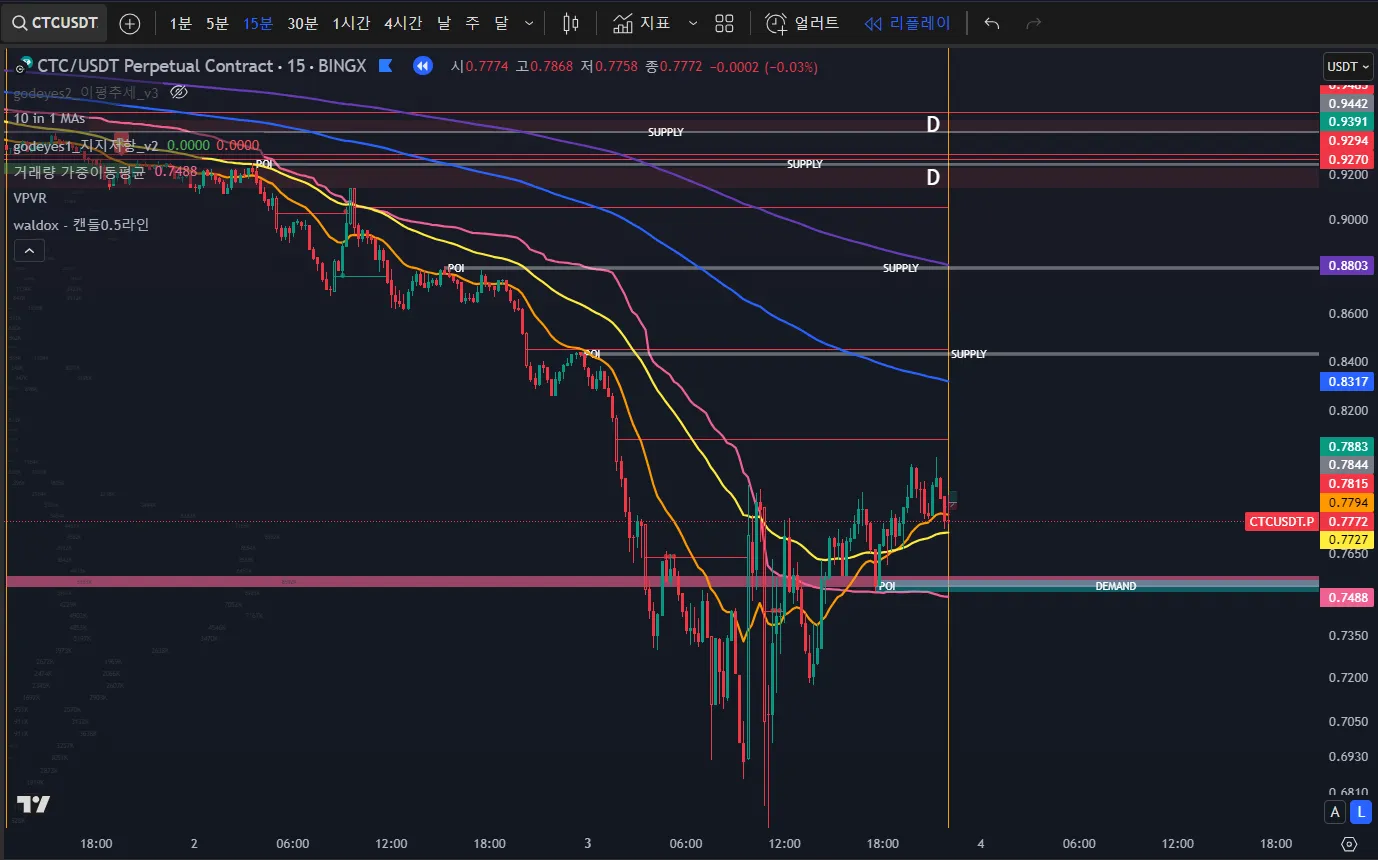Create an alert with 얼러트 button
This screenshot has height=860, width=1378.
(803, 23)
